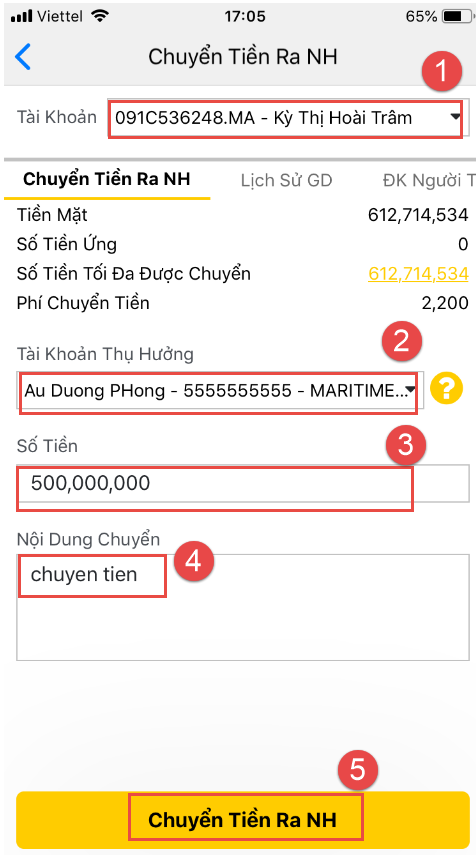
Task: Click the arrow on the account selector
Action: tap(456, 117)
